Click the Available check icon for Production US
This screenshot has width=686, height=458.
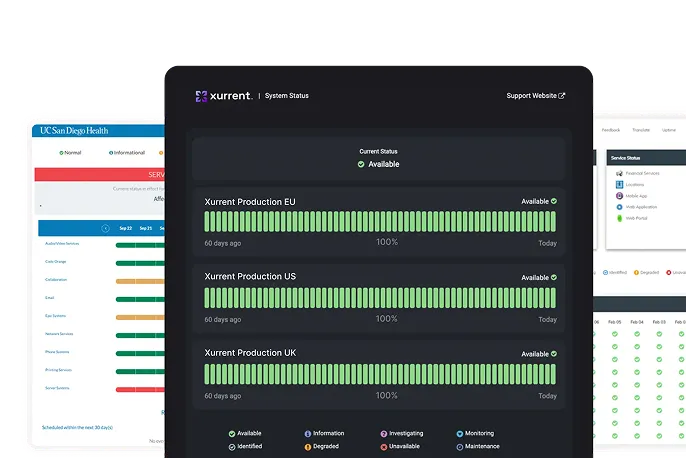tap(554, 277)
